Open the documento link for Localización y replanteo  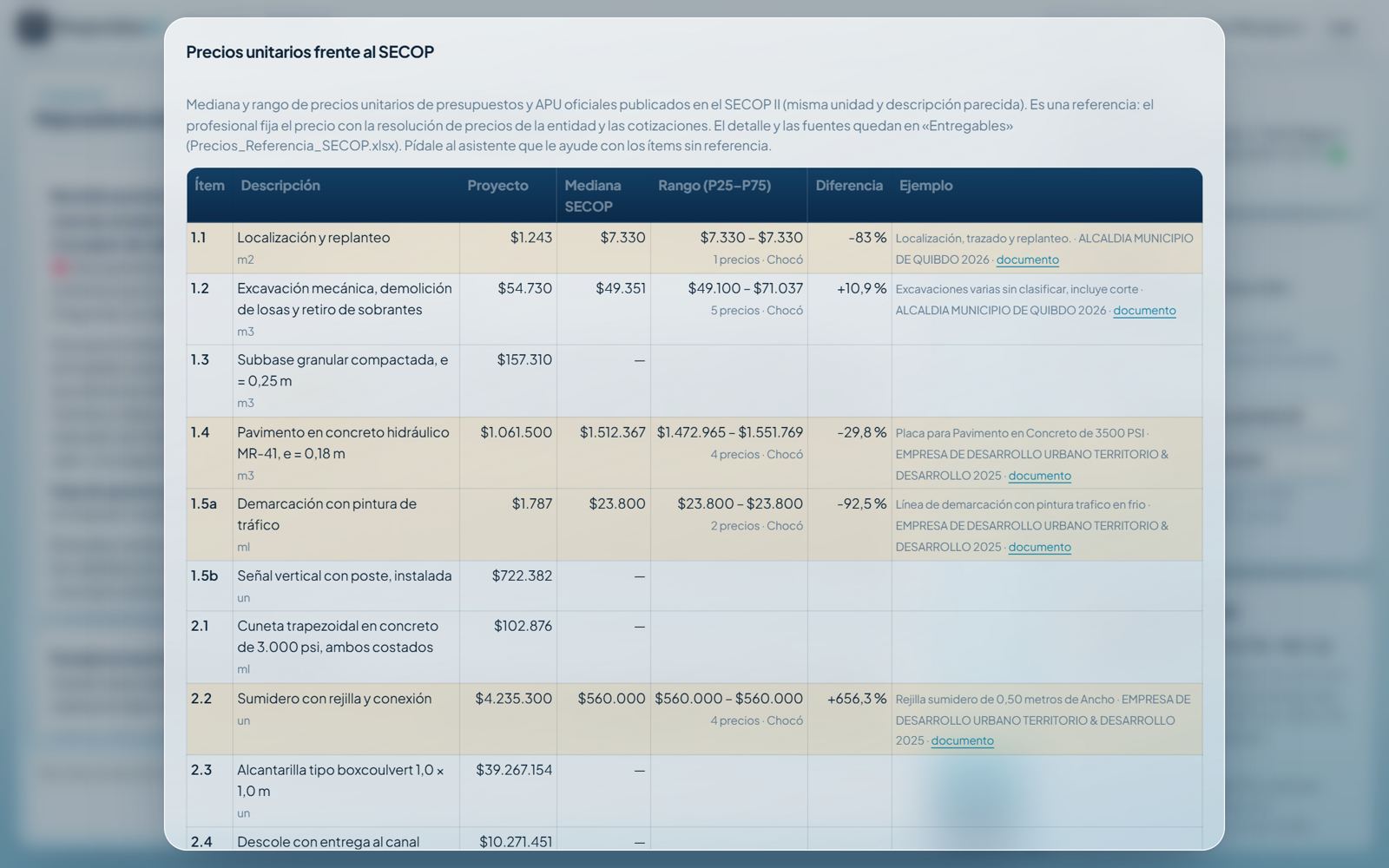tap(1027, 260)
